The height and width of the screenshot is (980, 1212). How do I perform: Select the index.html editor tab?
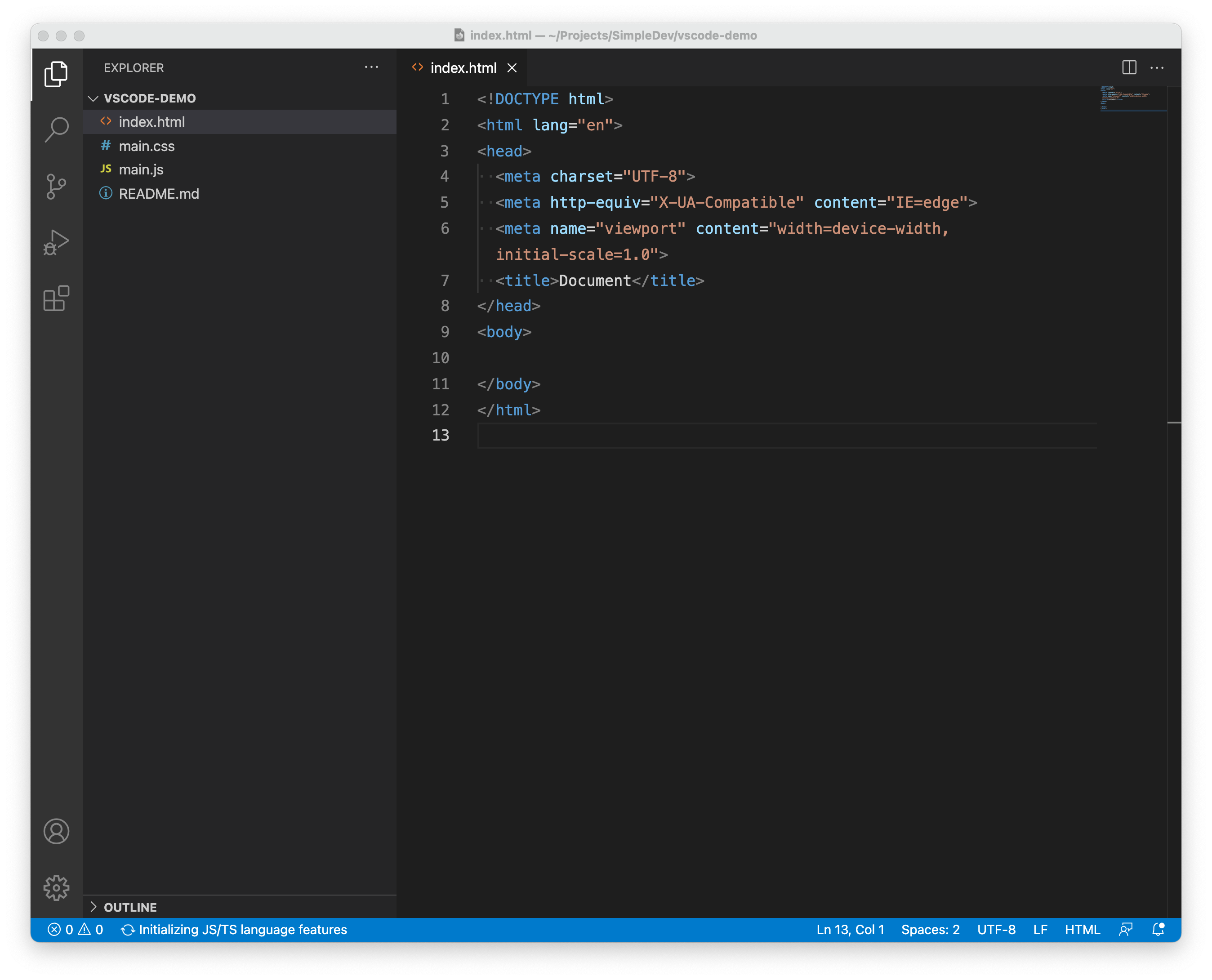pyautogui.click(x=463, y=68)
